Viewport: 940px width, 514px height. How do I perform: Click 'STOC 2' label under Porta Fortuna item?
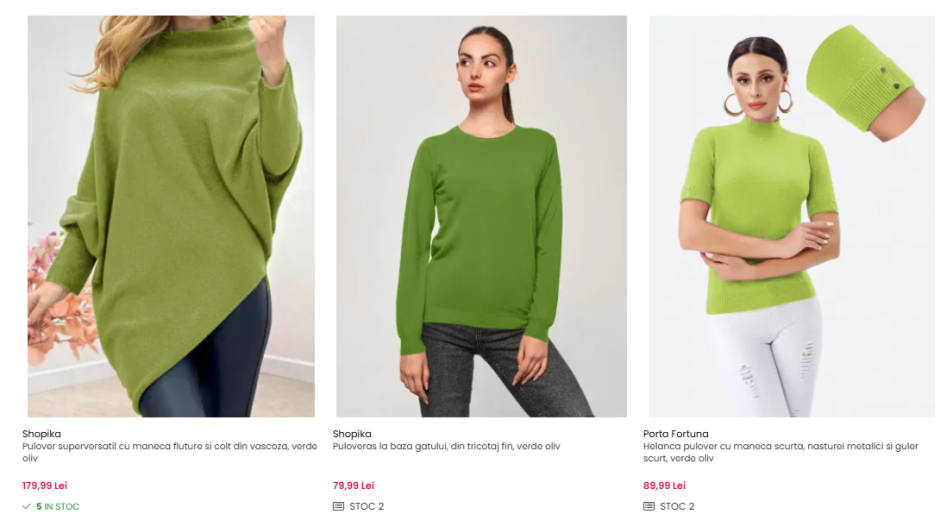coord(677,506)
